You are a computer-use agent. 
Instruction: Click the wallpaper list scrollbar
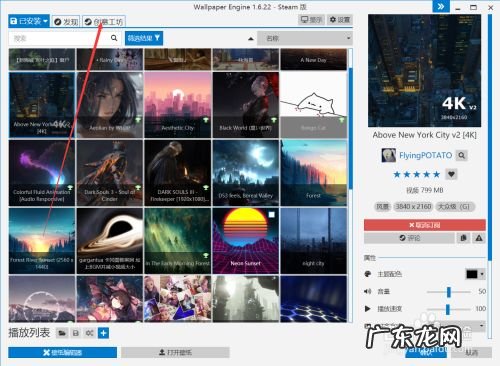(350, 128)
